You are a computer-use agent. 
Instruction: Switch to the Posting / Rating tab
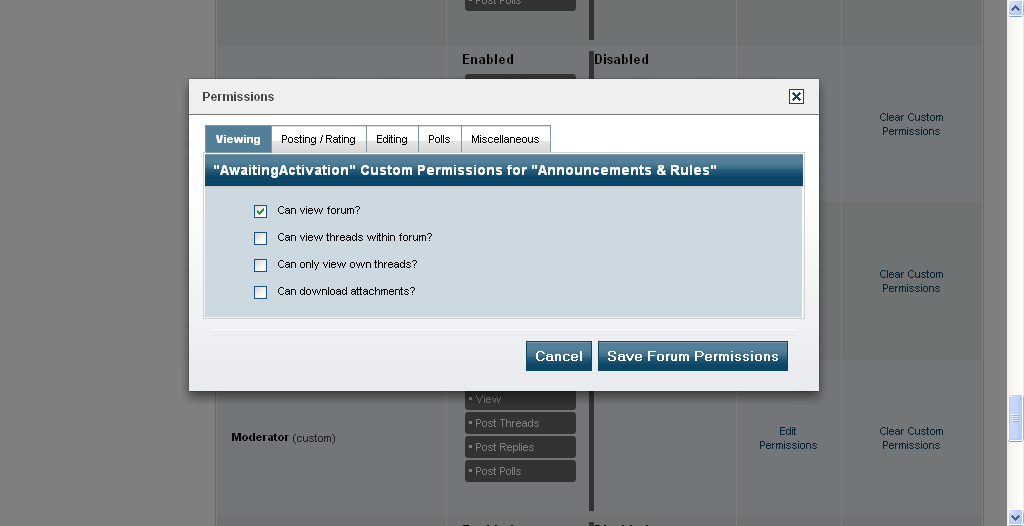(x=318, y=139)
